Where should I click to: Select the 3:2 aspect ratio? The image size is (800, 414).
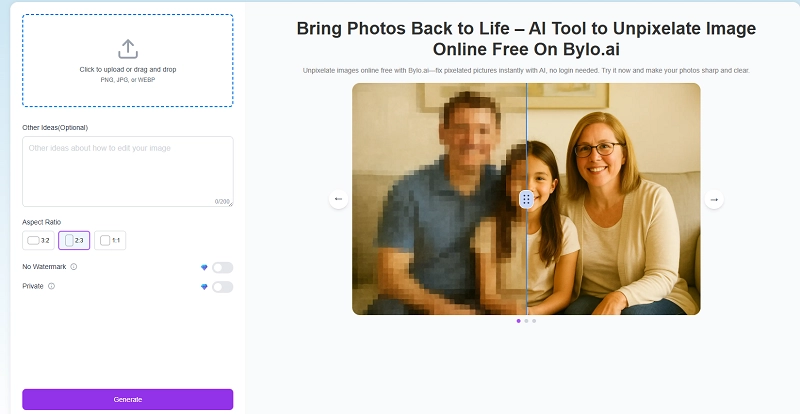coord(38,240)
